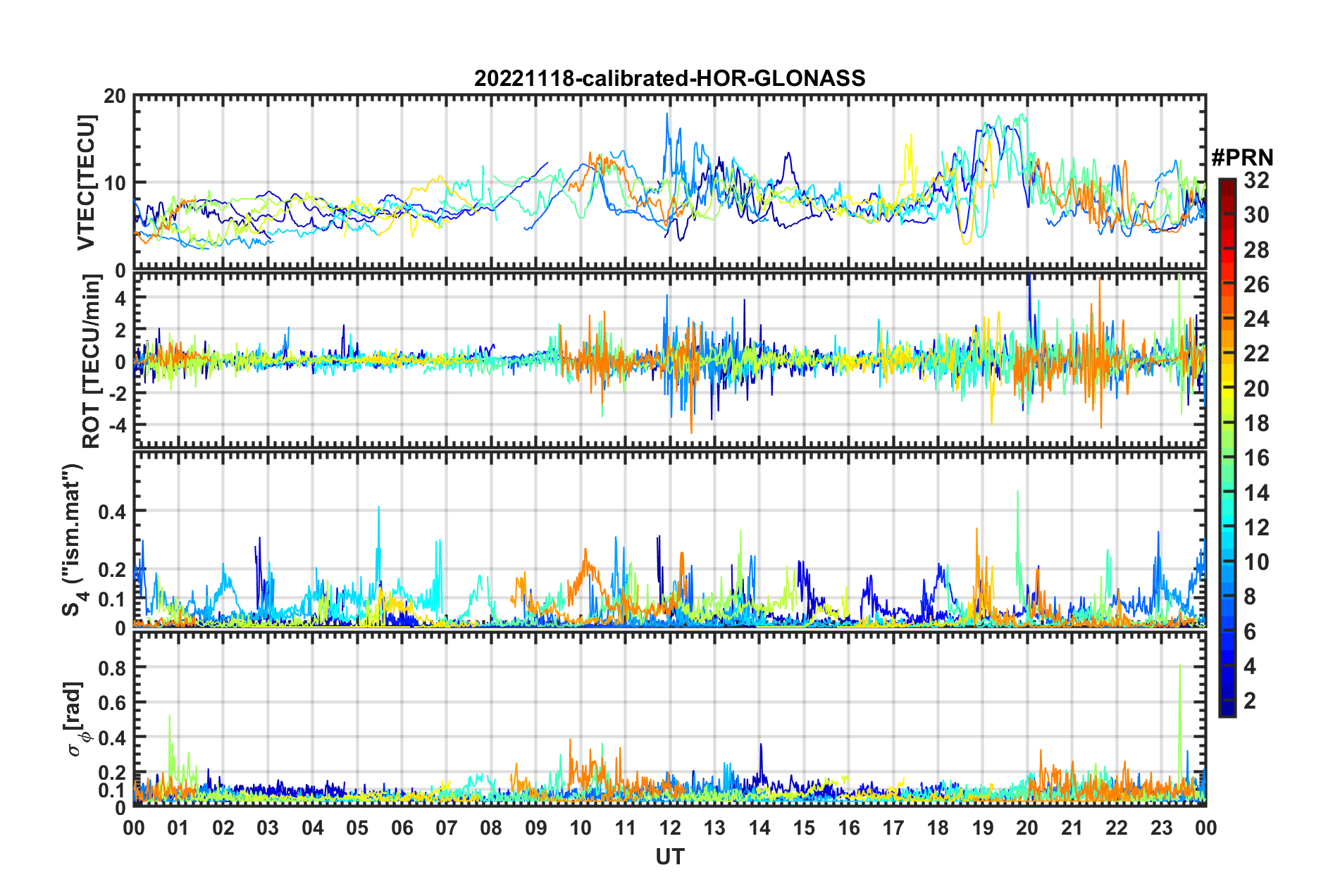Click colorbar tick label "26"
The width and height of the screenshot is (1340, 896).
pos(1256,285)
